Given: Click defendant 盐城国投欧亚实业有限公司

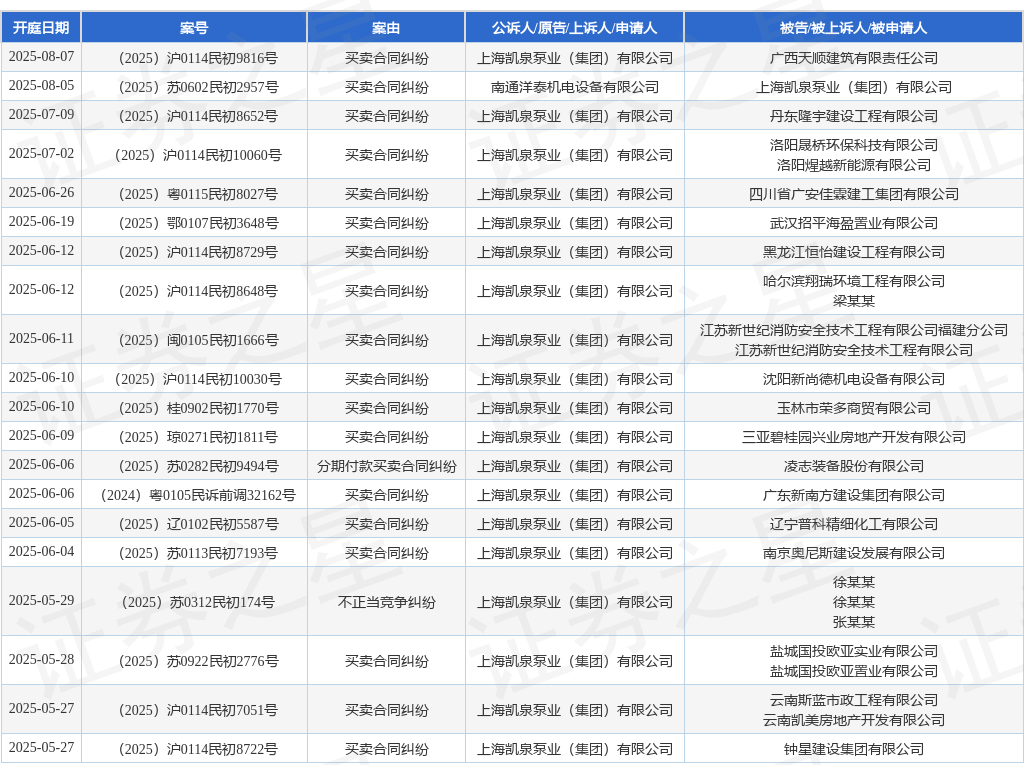Looking at the screenshot, I should click(x=854, y=651).
